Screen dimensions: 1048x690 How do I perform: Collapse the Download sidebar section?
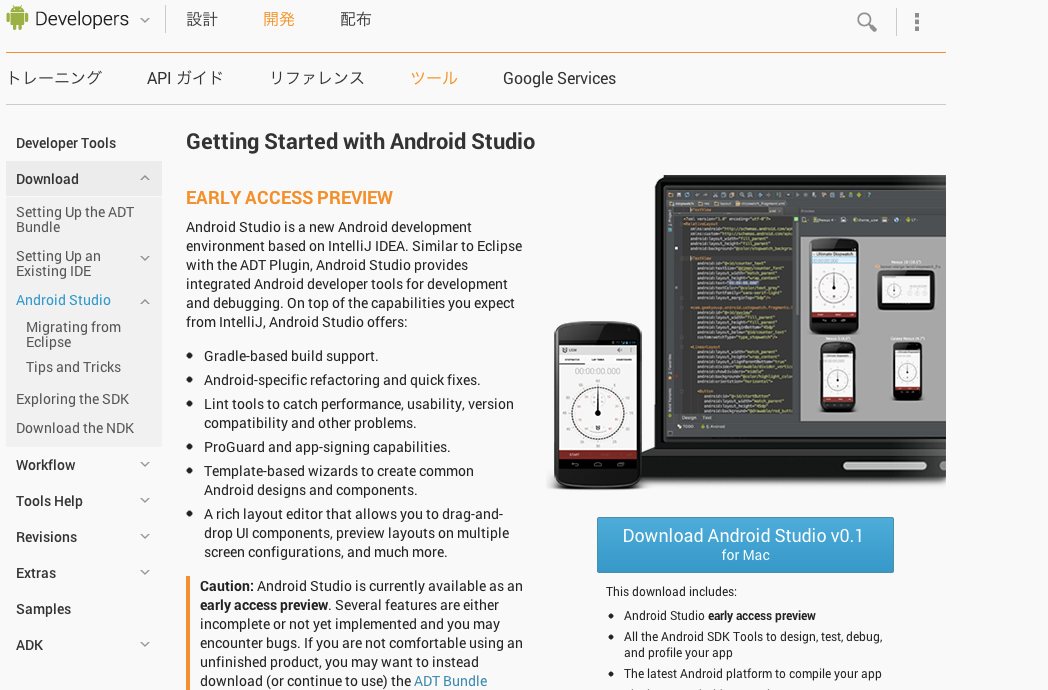[x=145, y=179]
